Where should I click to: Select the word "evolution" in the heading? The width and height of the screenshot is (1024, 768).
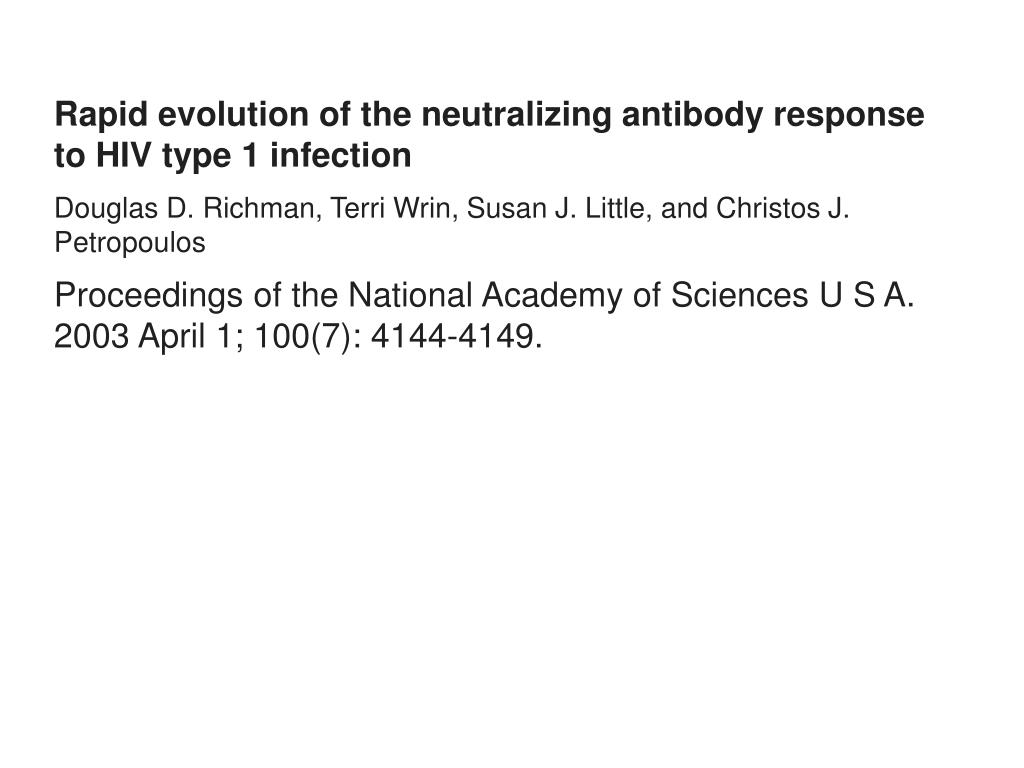coord(233,114)
